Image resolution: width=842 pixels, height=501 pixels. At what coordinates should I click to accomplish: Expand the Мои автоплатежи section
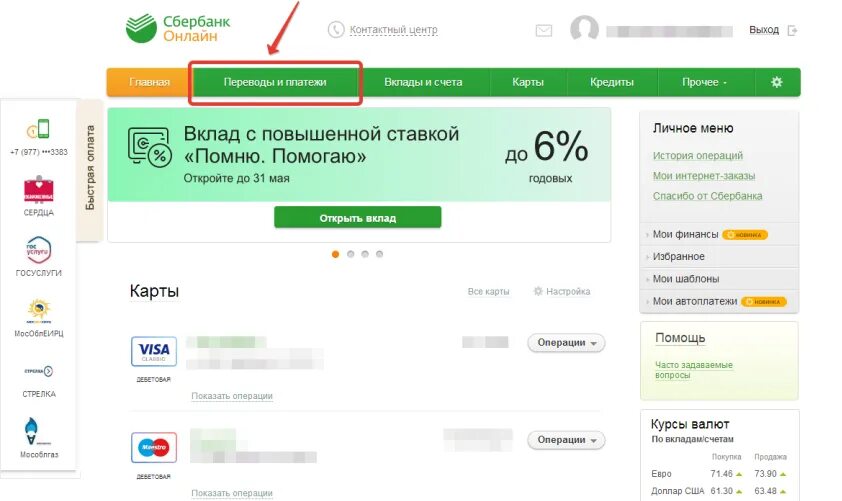tap(720, 301)
